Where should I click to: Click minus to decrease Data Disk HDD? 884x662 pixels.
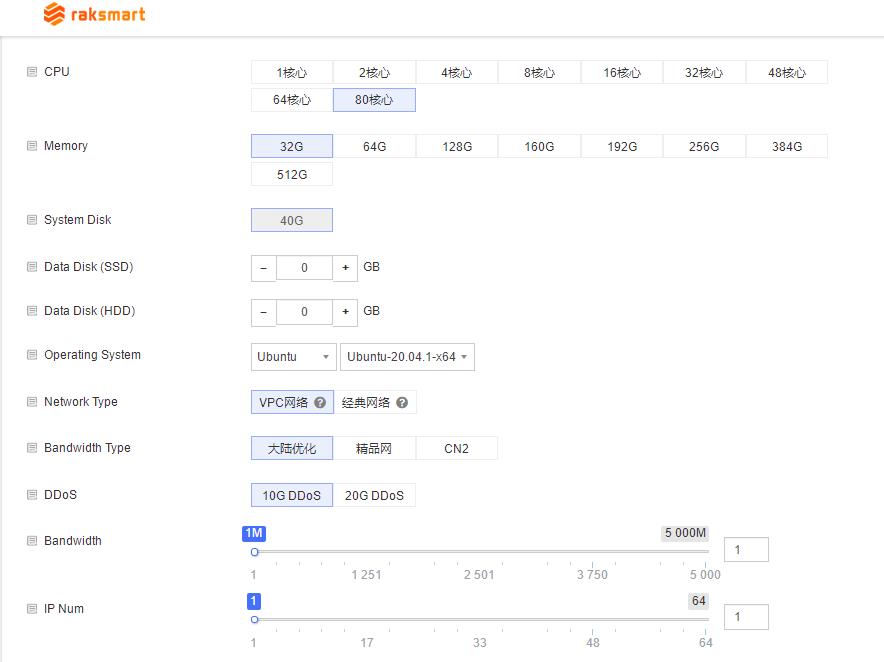coord(263,311)
